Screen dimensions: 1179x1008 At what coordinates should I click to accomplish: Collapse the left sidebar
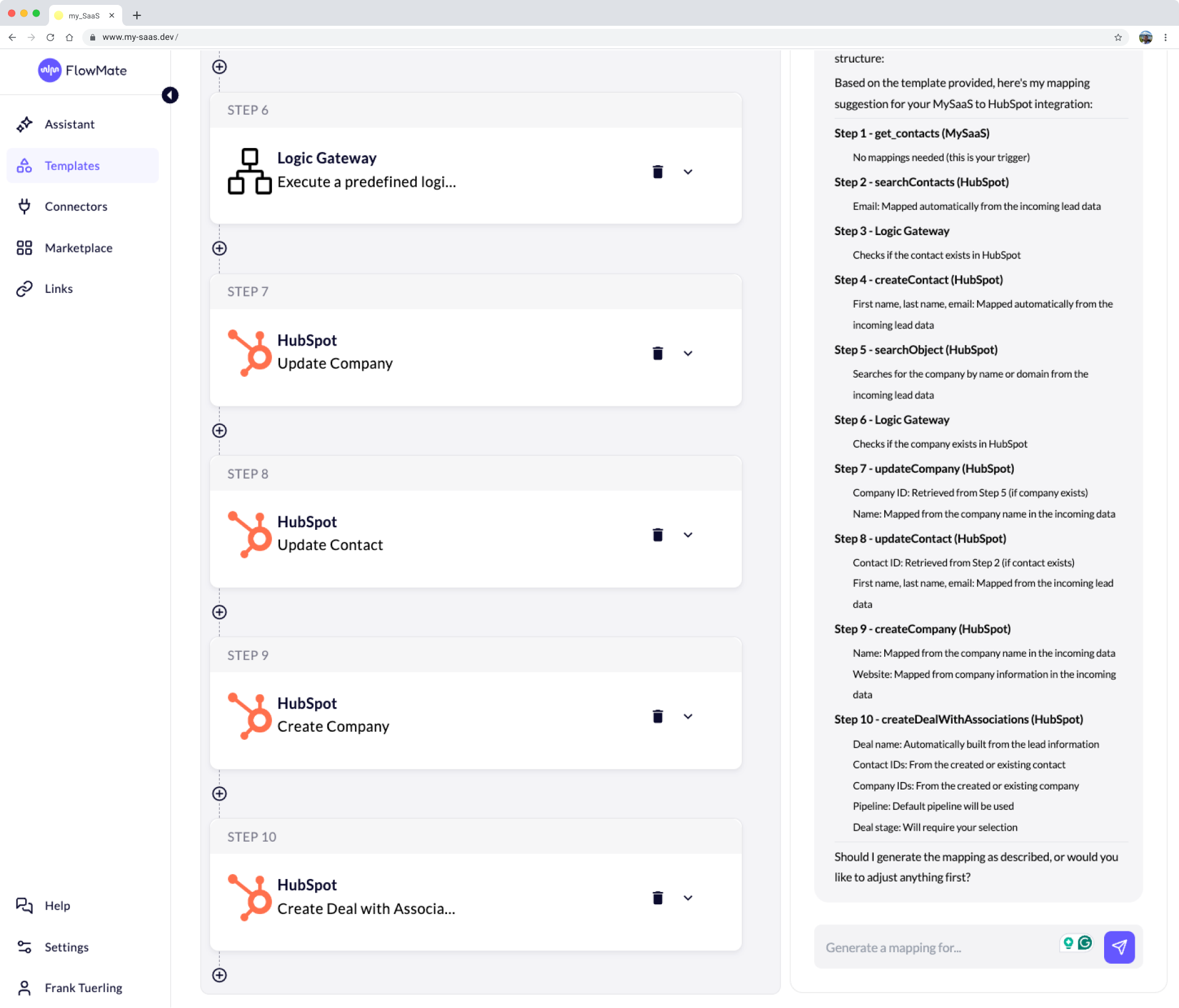pos(170,95)
